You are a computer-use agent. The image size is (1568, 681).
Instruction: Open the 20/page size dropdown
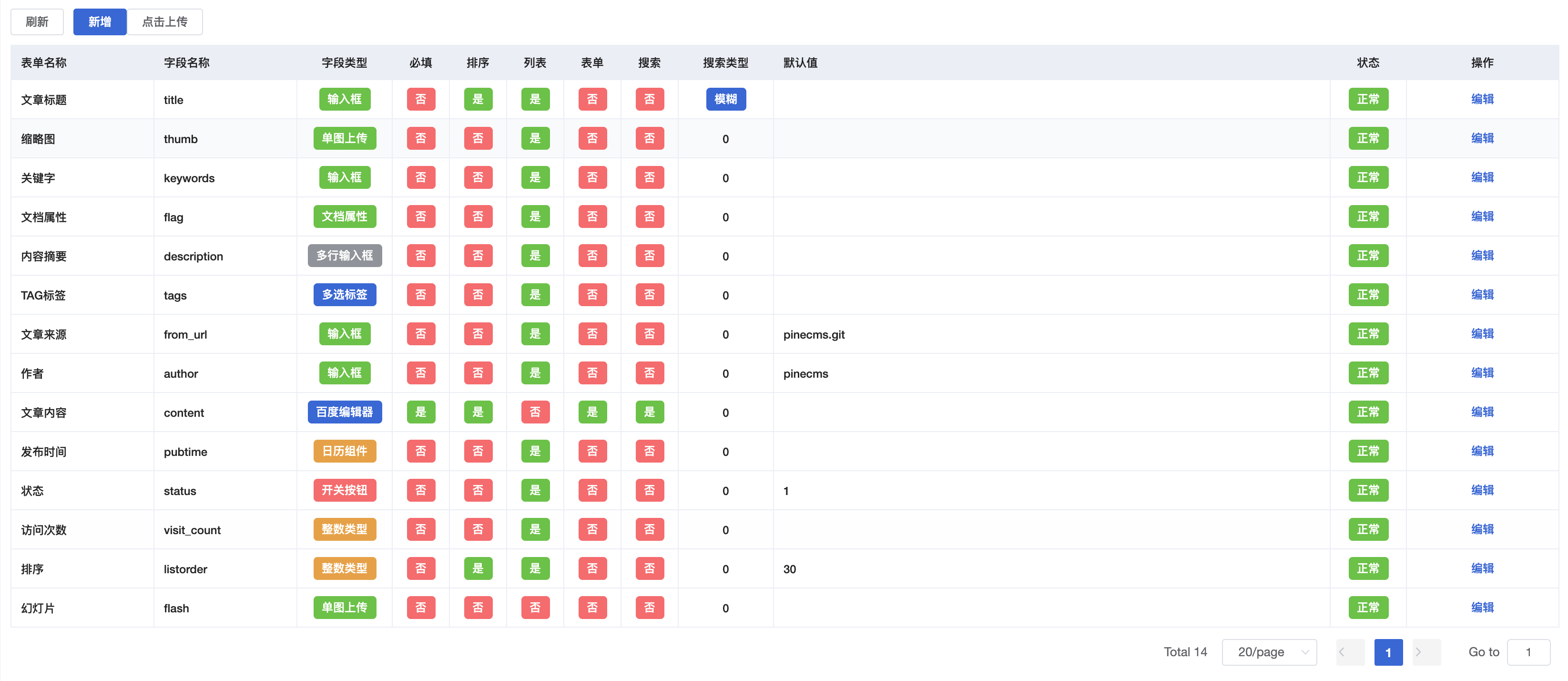pyautogui.click(x=1269, y=652)
